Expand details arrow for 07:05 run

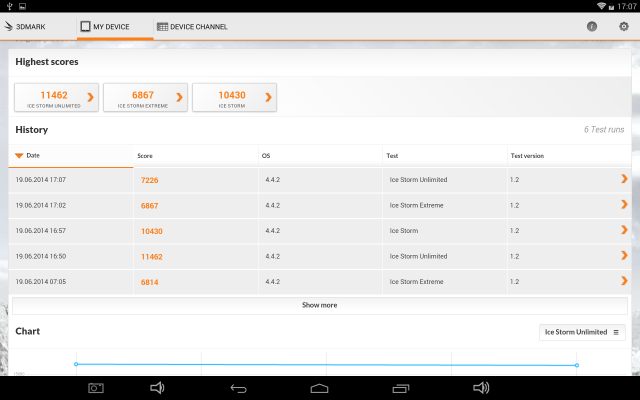tap(624, 281)
